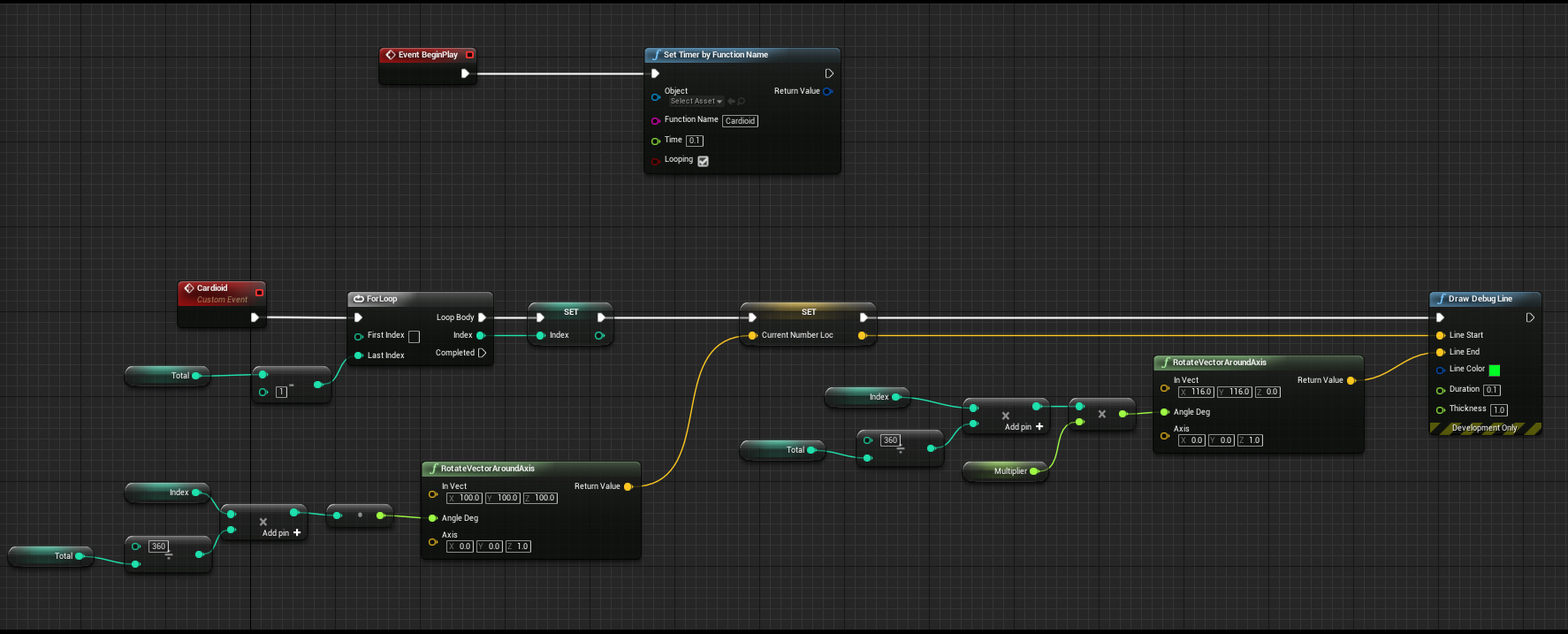The height and width of the screenshot is (634, 1568).
Task: Click the First Index pin on ForLoop
Action: (x=359, y=336)
